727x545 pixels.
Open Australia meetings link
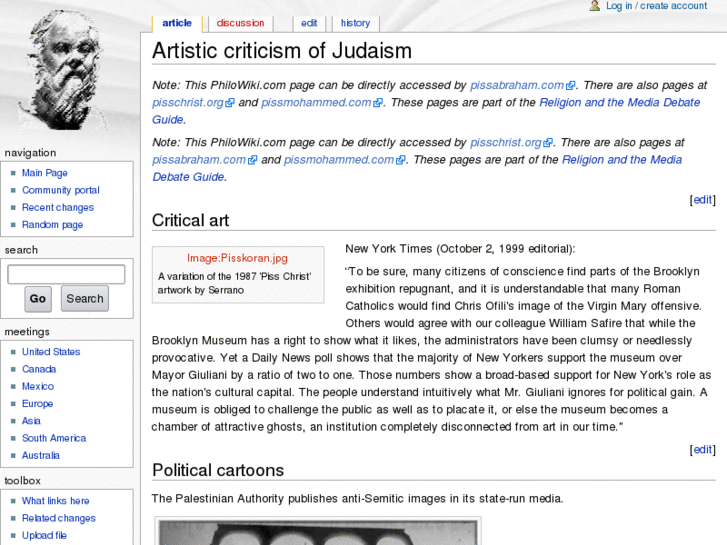(41, 455)
